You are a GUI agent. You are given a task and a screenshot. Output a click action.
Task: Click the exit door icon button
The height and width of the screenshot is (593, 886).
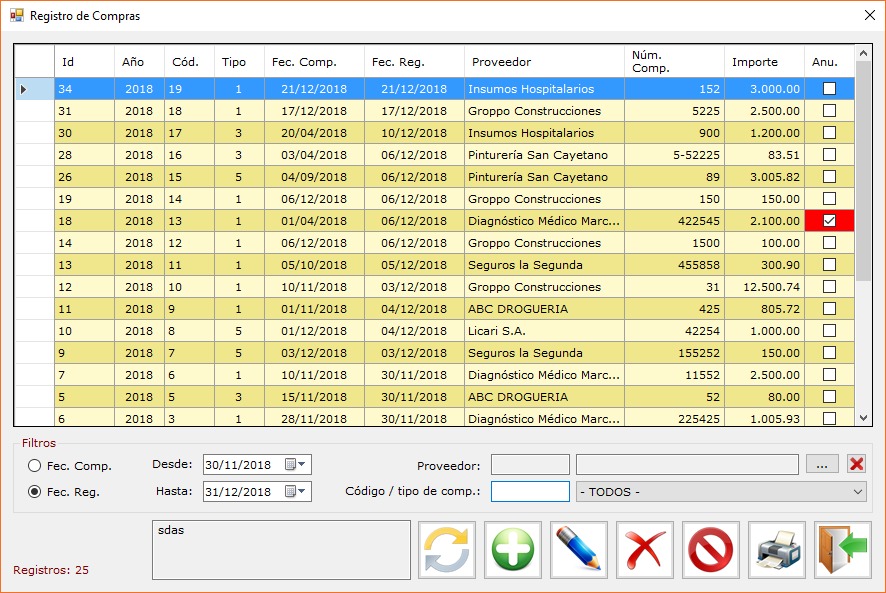[x=843, y=550]
